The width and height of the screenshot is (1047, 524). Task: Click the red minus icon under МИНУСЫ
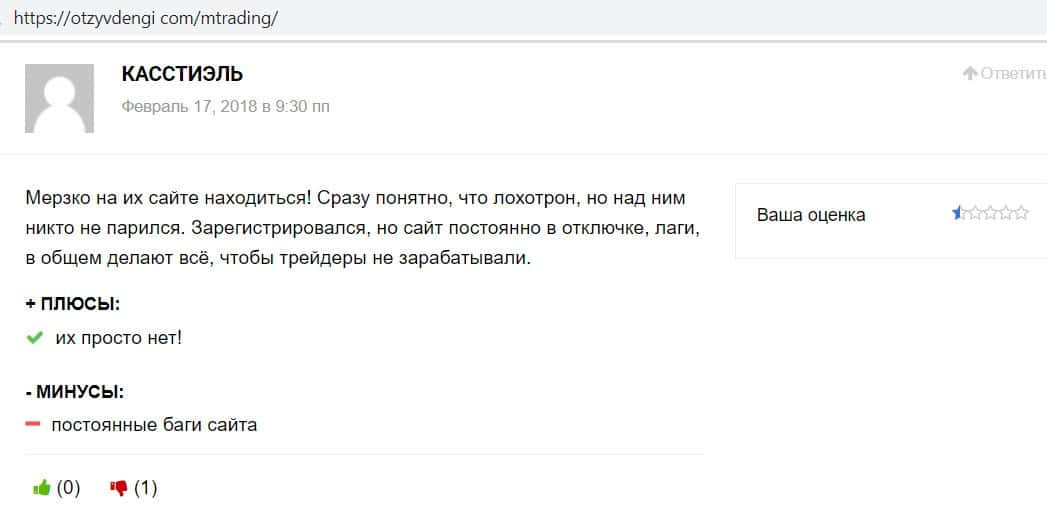tap(33, 424)
